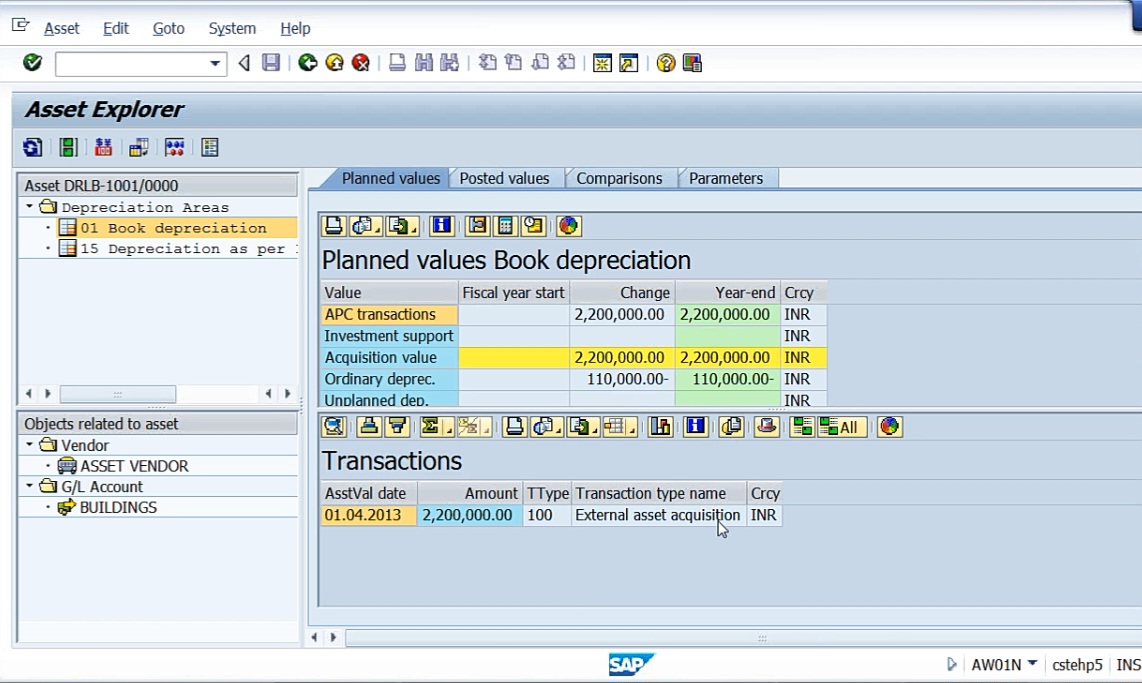
Task: Click the Transaction type name column header
Action: 658,493
